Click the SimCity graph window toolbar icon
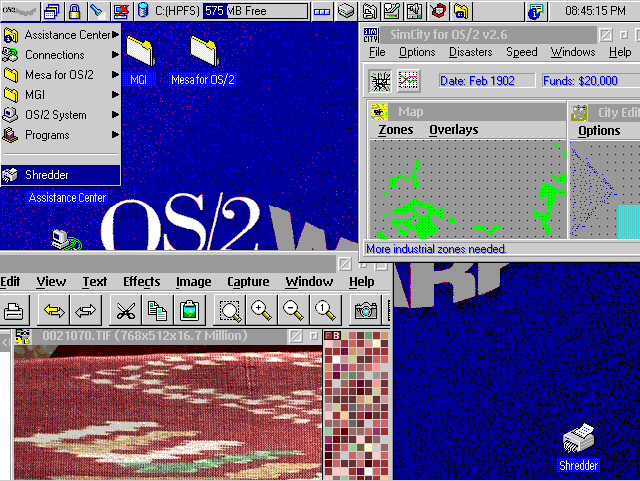The height and width of the screenshot is (481, 640). click(x=408, y=81)
